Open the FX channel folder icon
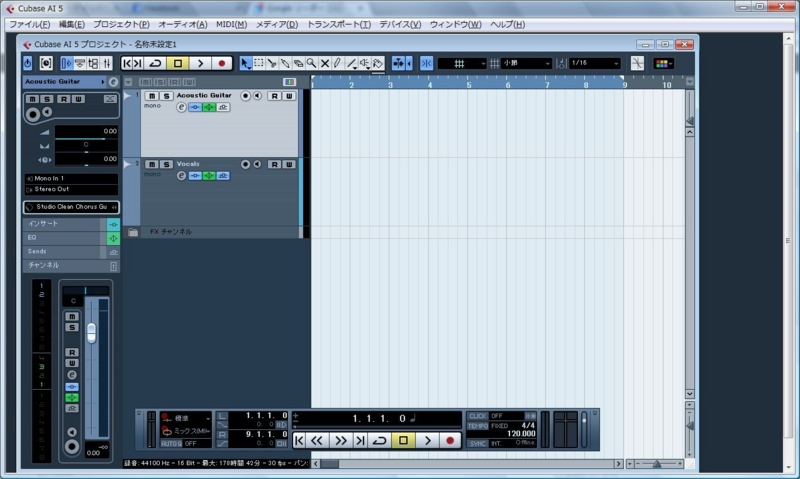This screenshot has height=479, width=800. [x=133, y=232]
